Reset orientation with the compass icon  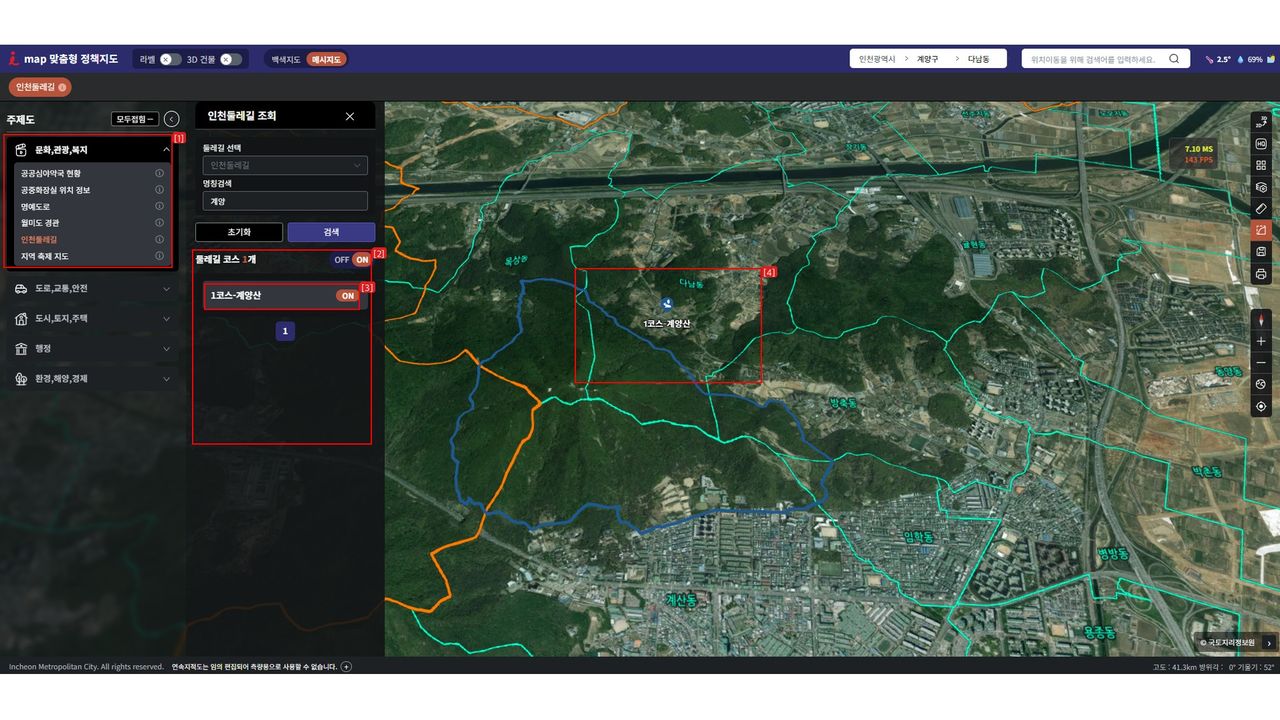[x=1261, y=320]
